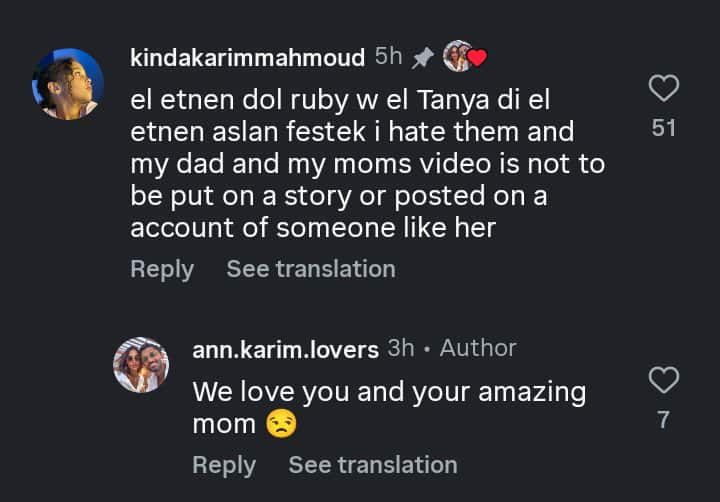Click the "We love you" reply text

388,391
